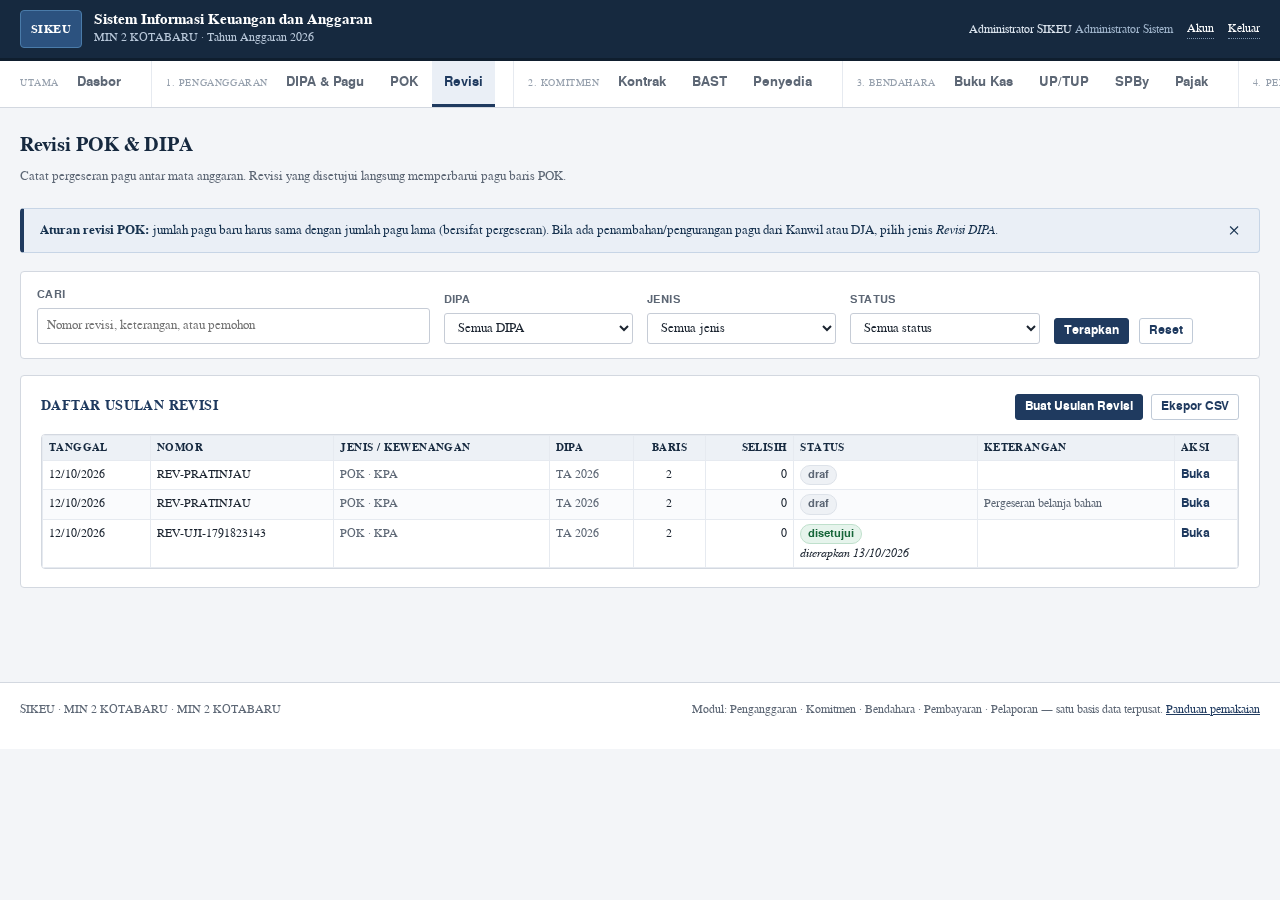Focus the Cari search input field
The width and height of the screenshot is (1280, 900).
pos(233,326)
